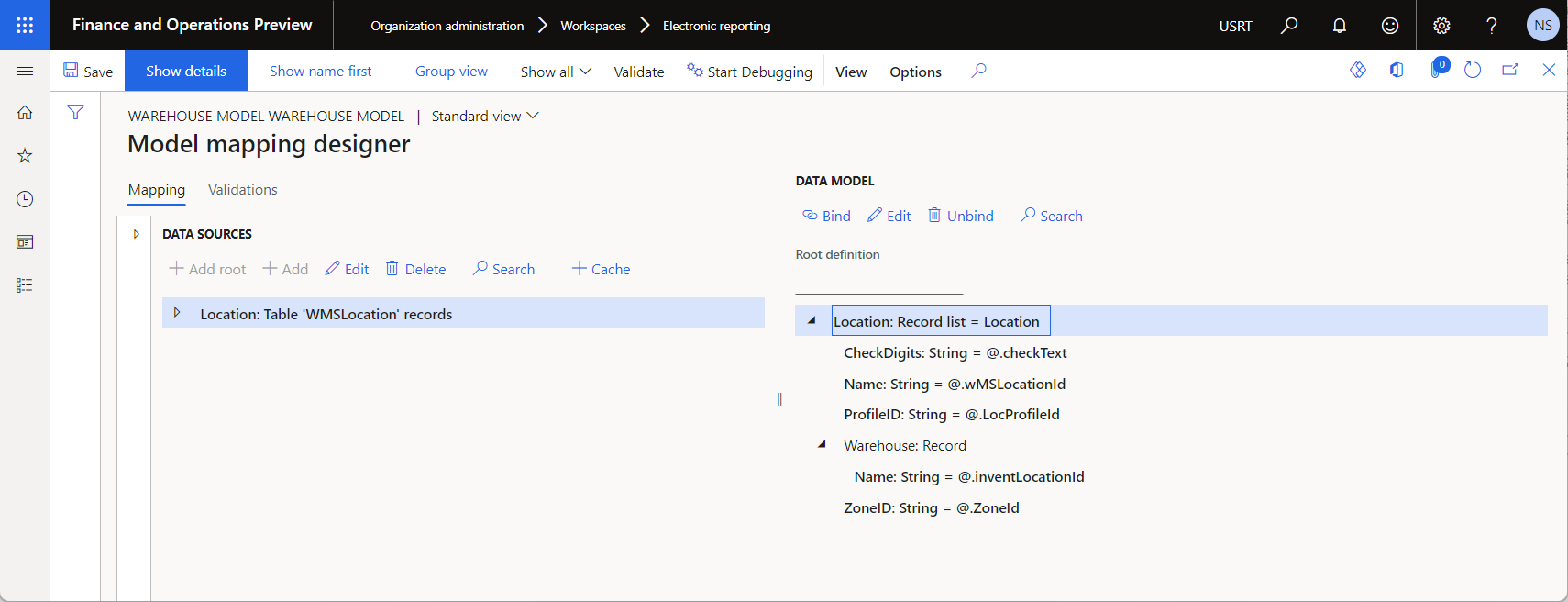Open the Show all dropdown
The width and height of the screenshot is (1568, 602).
click(x=556, y=72)
